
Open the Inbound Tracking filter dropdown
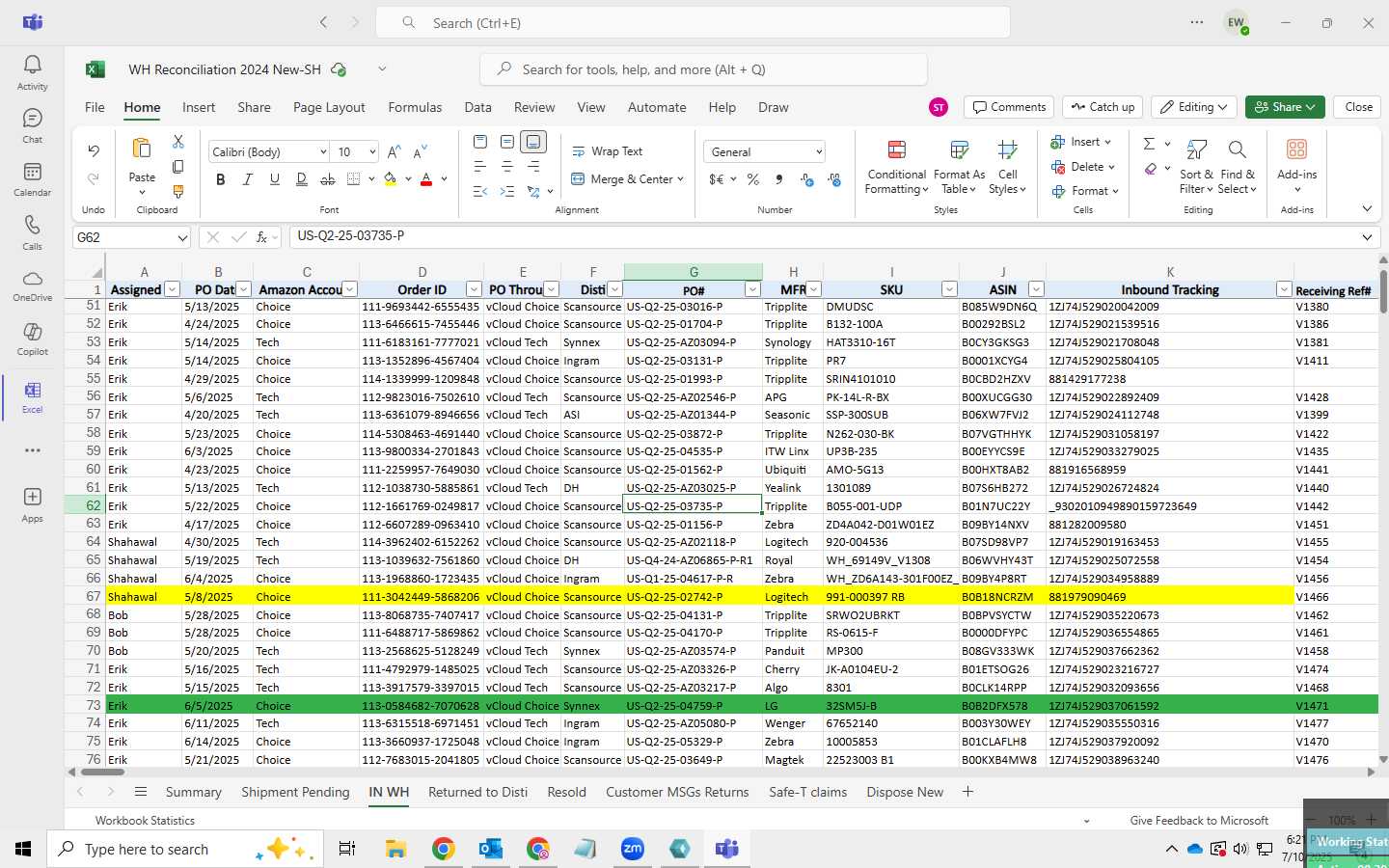pyautogui.click(x=1284, y=289)
